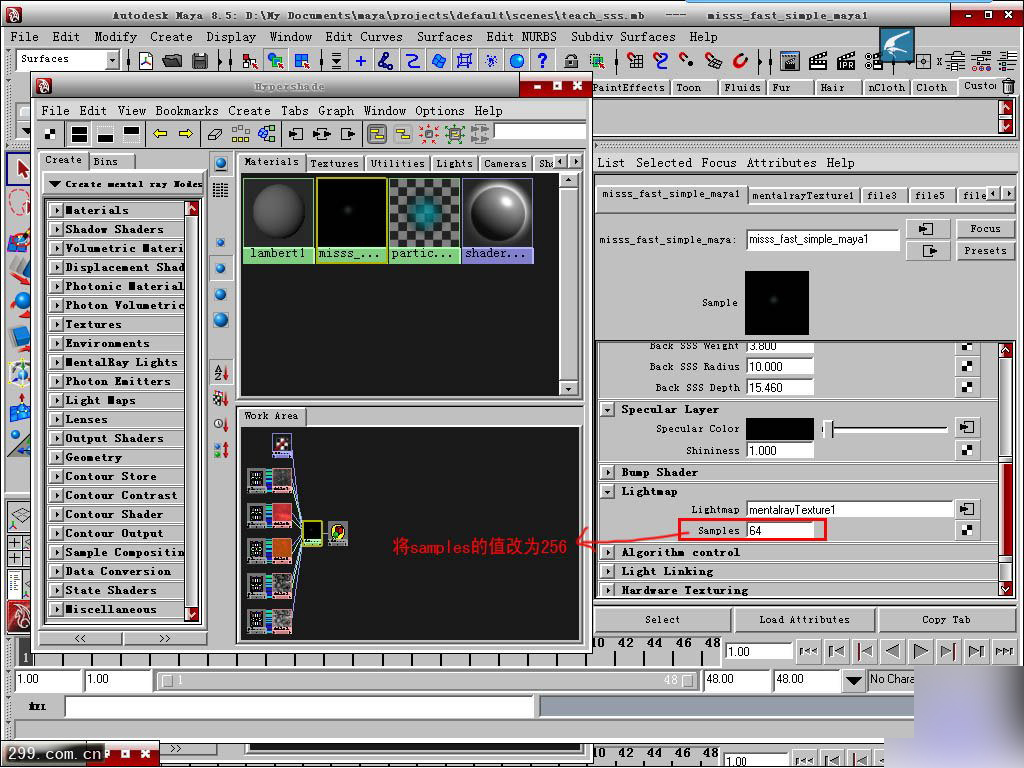Click the Load Attributes button
Viewport: 1024px width, 768px height.
[804, 620]
